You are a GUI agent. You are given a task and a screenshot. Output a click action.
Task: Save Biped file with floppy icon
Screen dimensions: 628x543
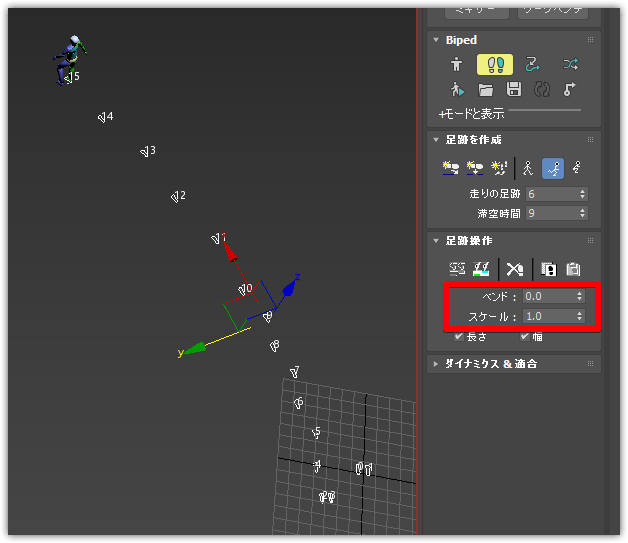514,90
